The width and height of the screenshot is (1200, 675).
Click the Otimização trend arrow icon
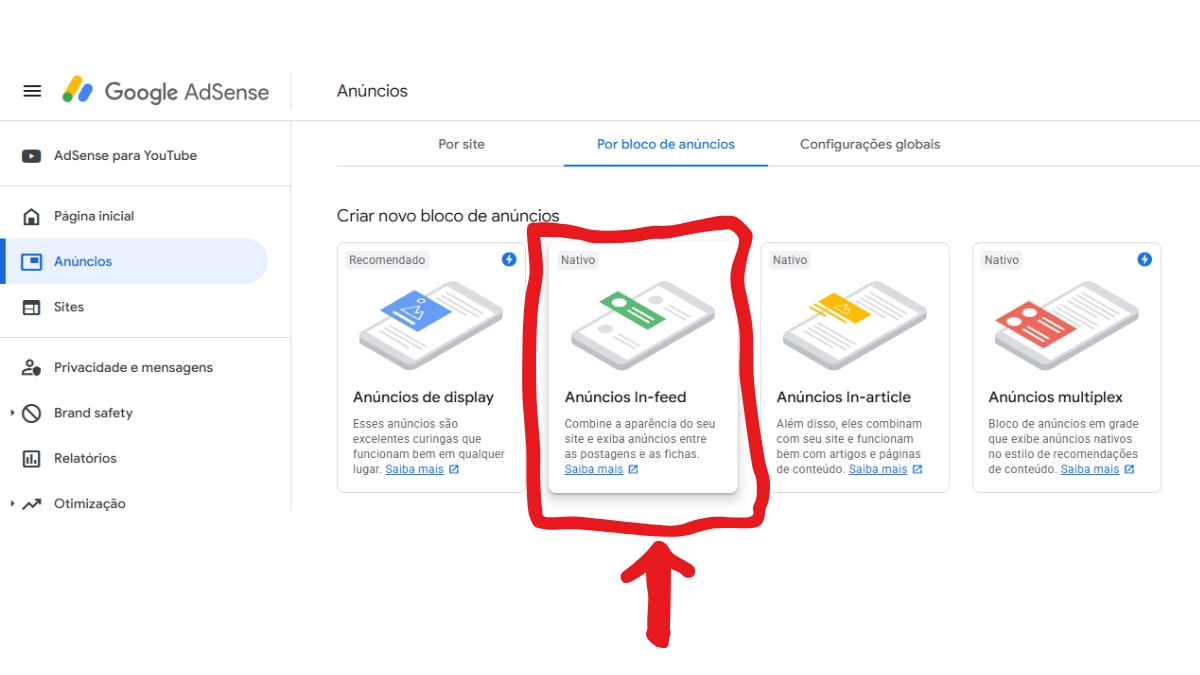(x=32, y=504)
